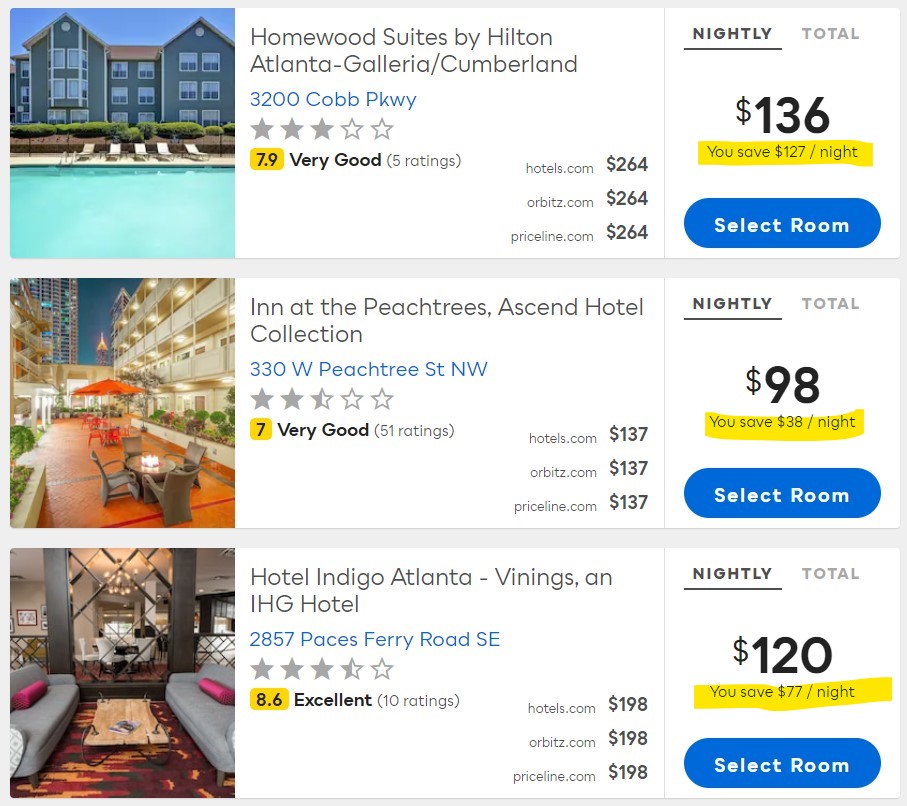Switch Inn at the Peachtrees to Total tab

click(830, 304)
